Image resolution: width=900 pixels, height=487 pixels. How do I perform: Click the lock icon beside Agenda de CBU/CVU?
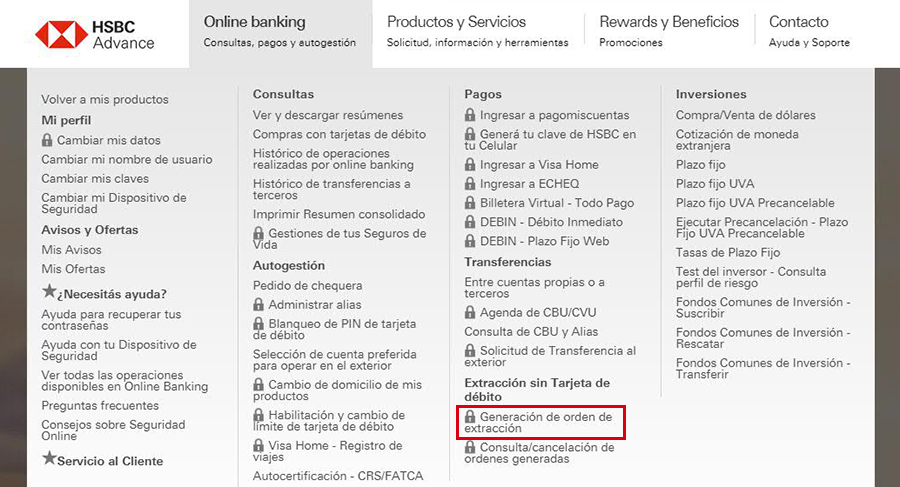point(470,312)
